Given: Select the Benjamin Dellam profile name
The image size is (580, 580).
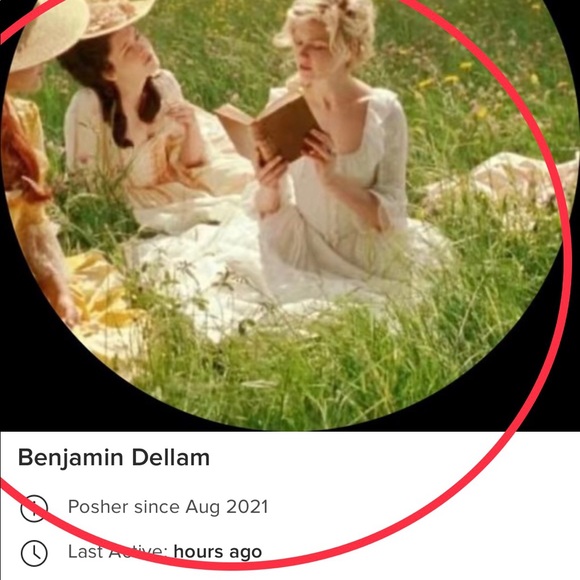Looking at the screenshot, I should click(x=114, y=458).
